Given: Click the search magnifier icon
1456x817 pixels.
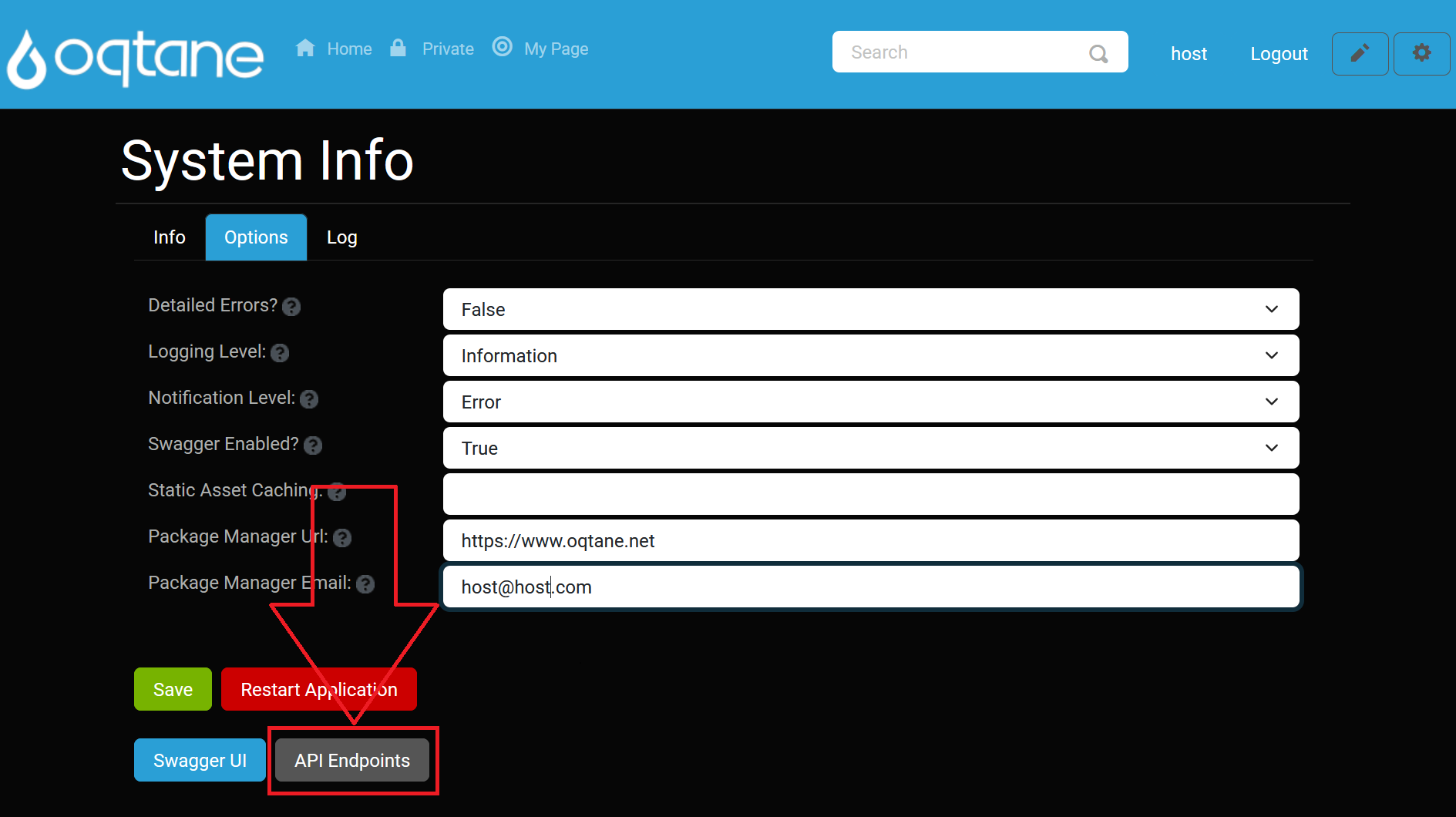Looking at the screenshot, I should 1098,53.
